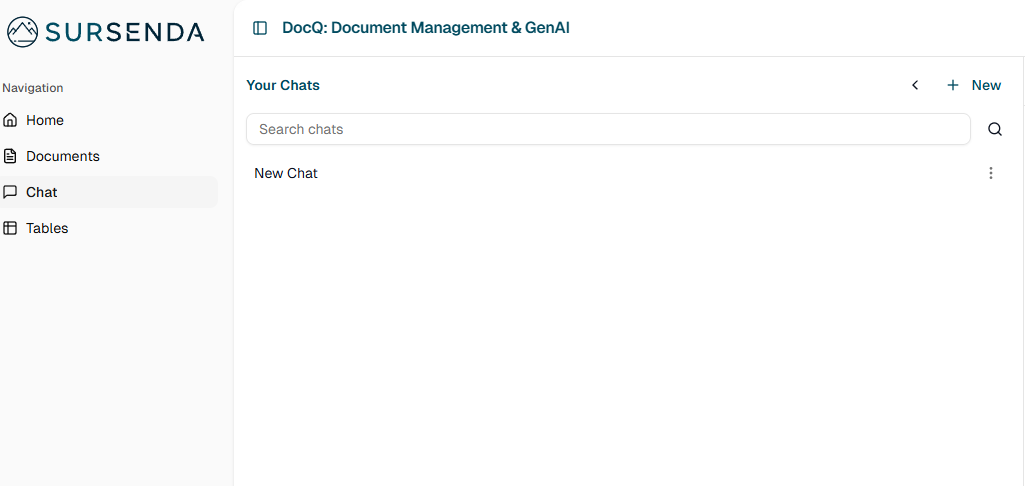
Task: Click the Home house icon
Action: pos(10,120)
